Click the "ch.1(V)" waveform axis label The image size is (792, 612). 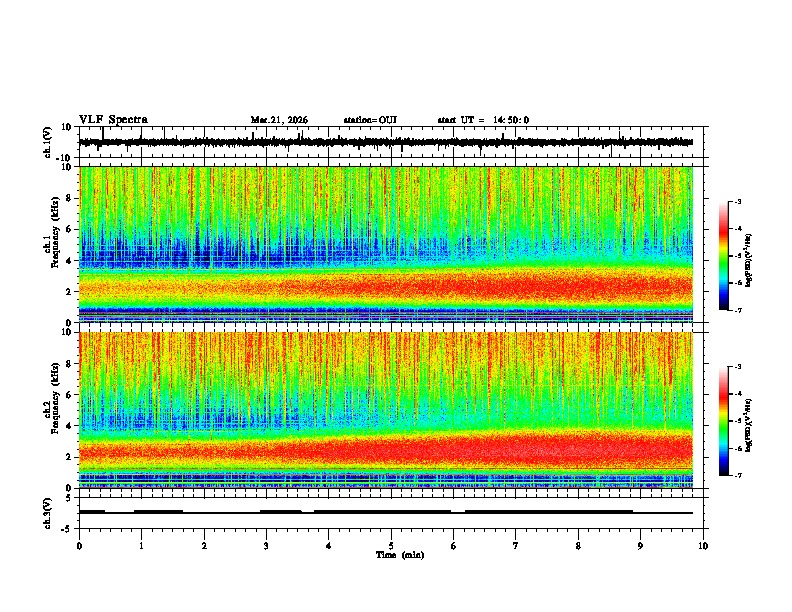(x=48, y=142)
